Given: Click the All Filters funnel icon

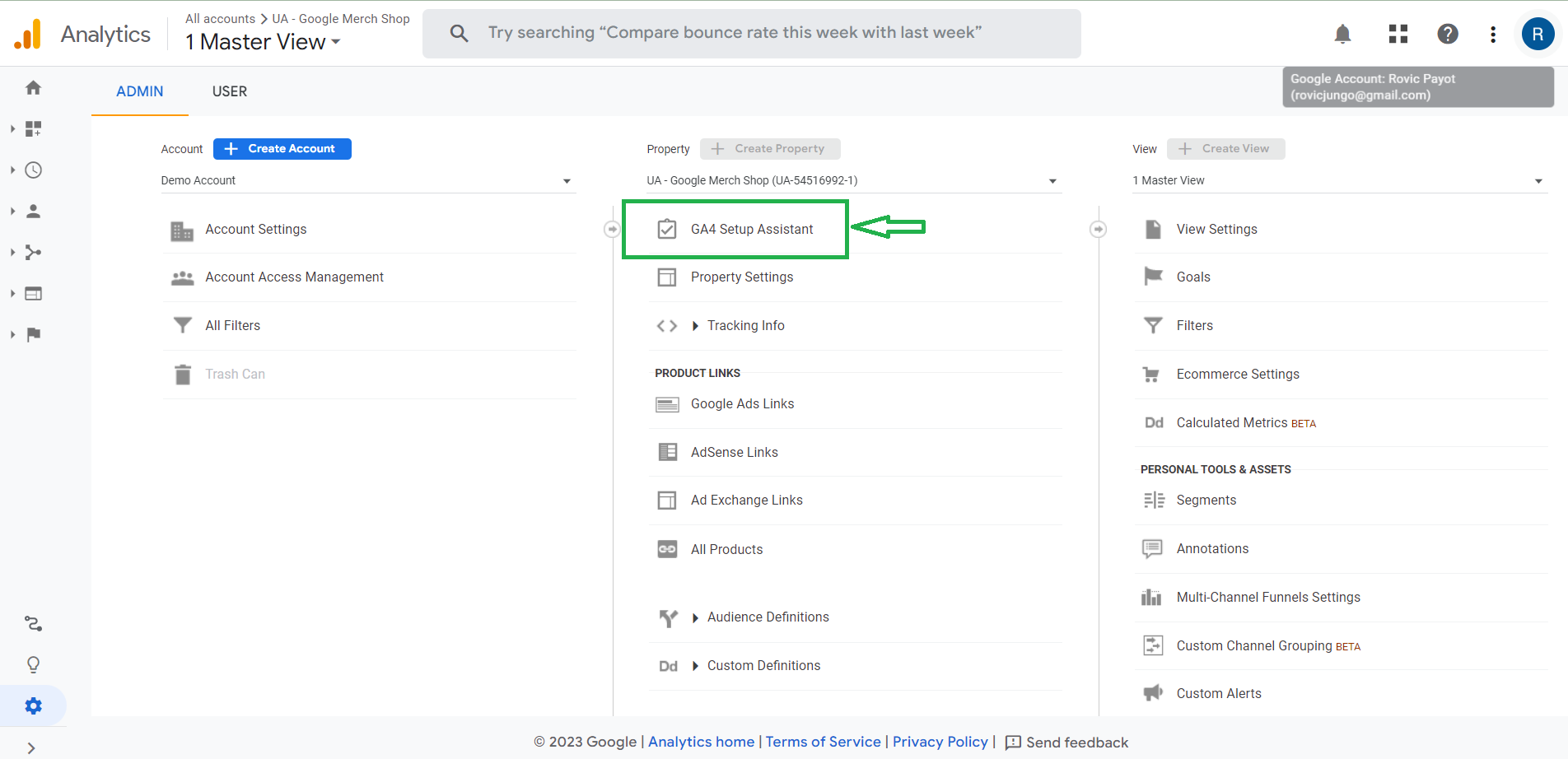Looking at the screenshot, I should click(182, 326).
